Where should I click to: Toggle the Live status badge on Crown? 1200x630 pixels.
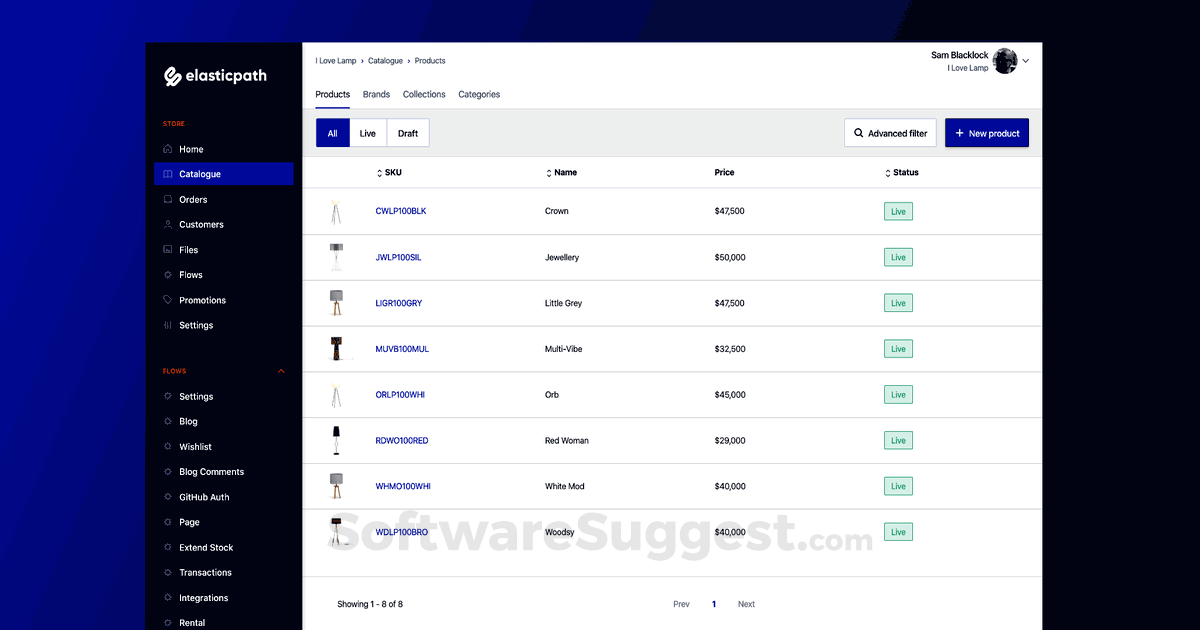(x=897, y=211)
